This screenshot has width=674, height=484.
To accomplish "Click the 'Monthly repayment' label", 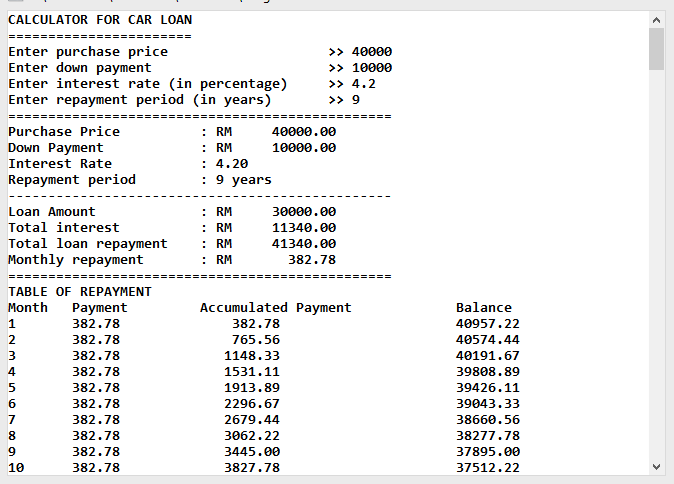I will coord(76,260).
